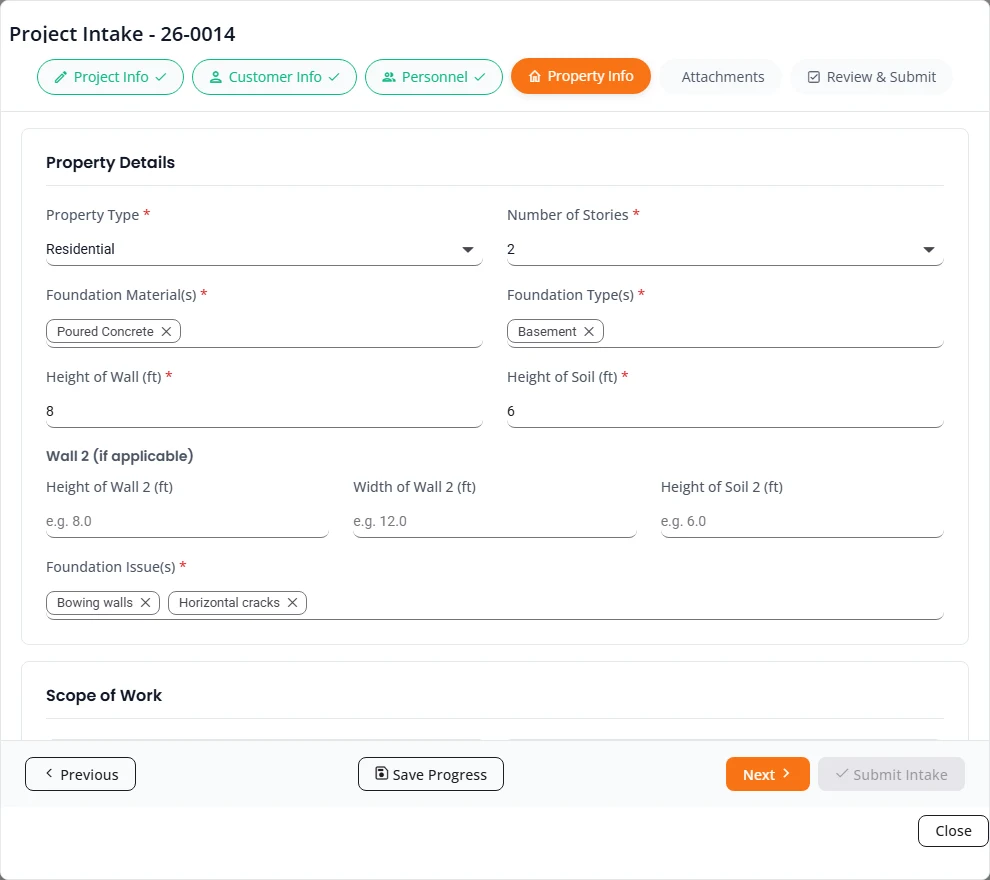
Task: Expand the Number of Stories dropdown
Action: 725,249
